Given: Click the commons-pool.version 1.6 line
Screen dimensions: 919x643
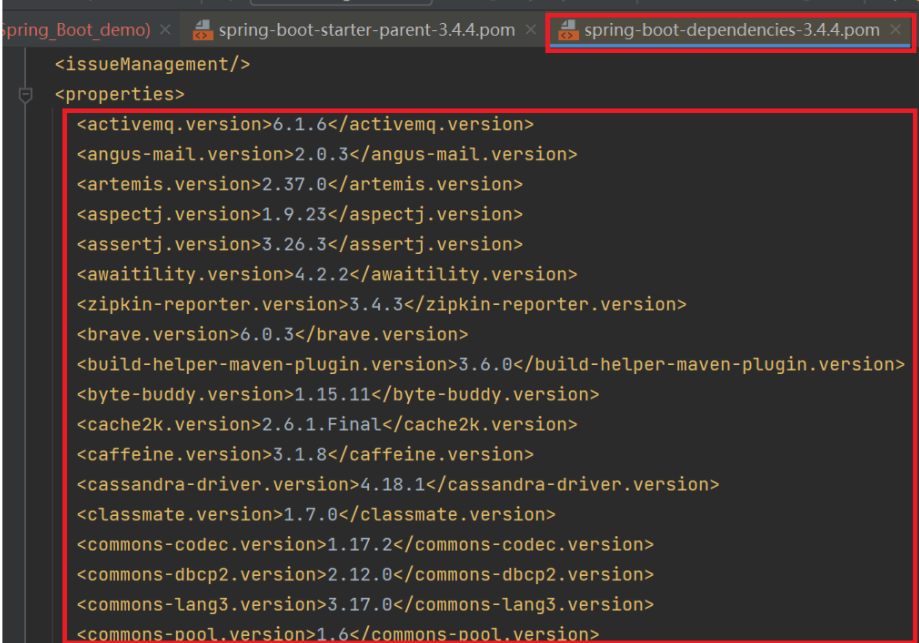Looking at the screenshot, I should tap(338, 634).
